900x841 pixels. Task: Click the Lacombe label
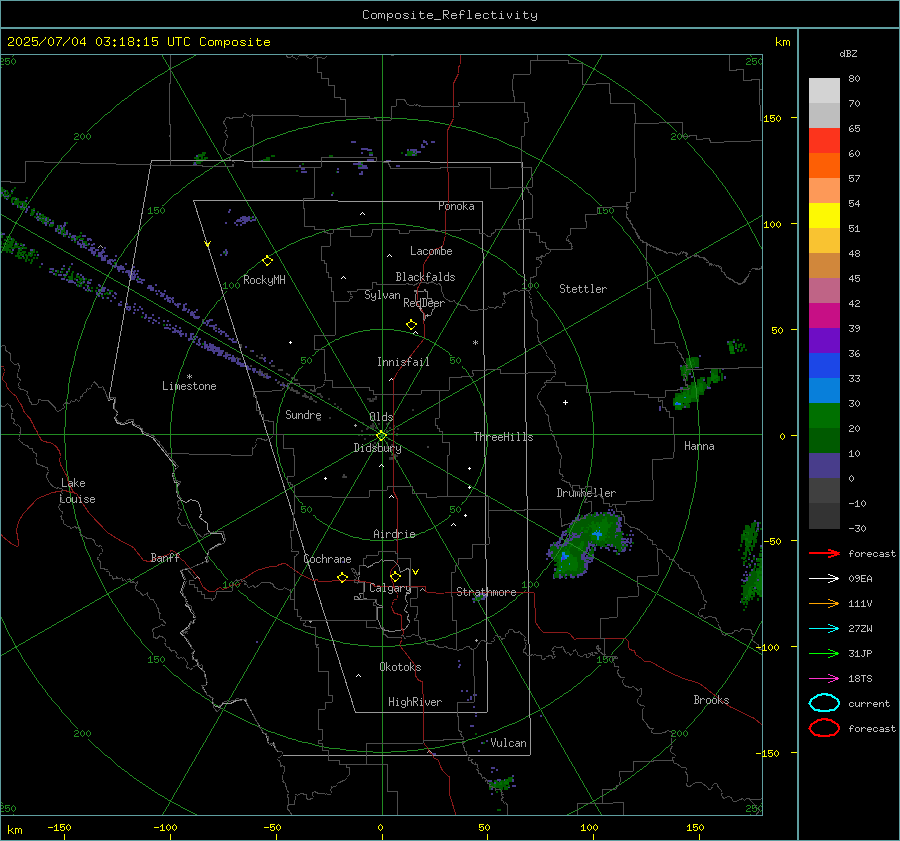[431, 251]
